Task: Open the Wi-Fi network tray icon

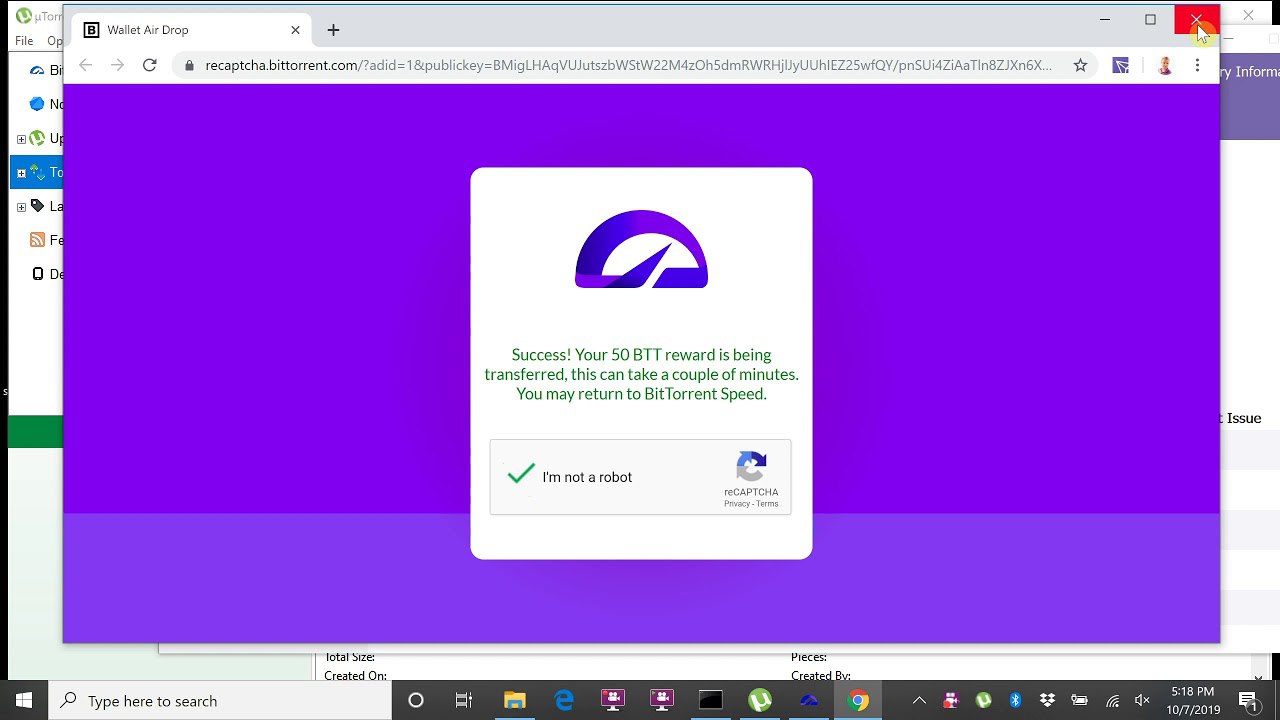Action: (x=1112, y=700)
